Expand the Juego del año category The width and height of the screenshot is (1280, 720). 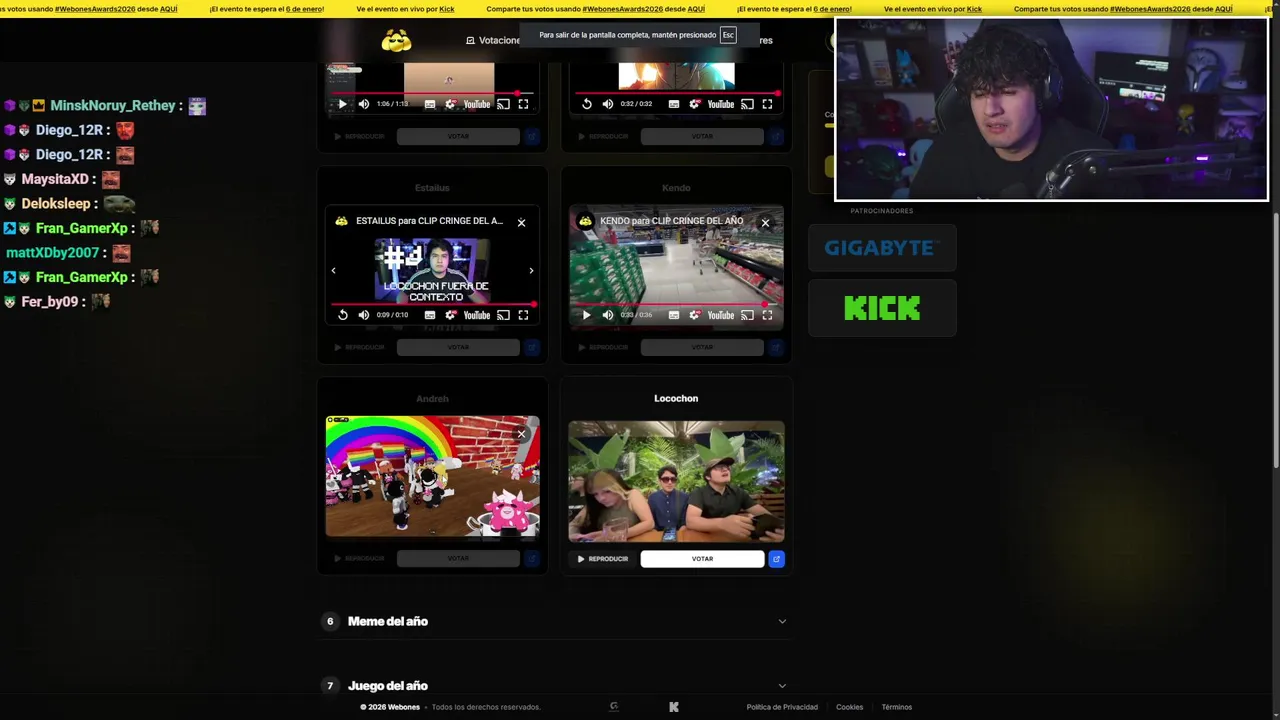tap(556, 685)
